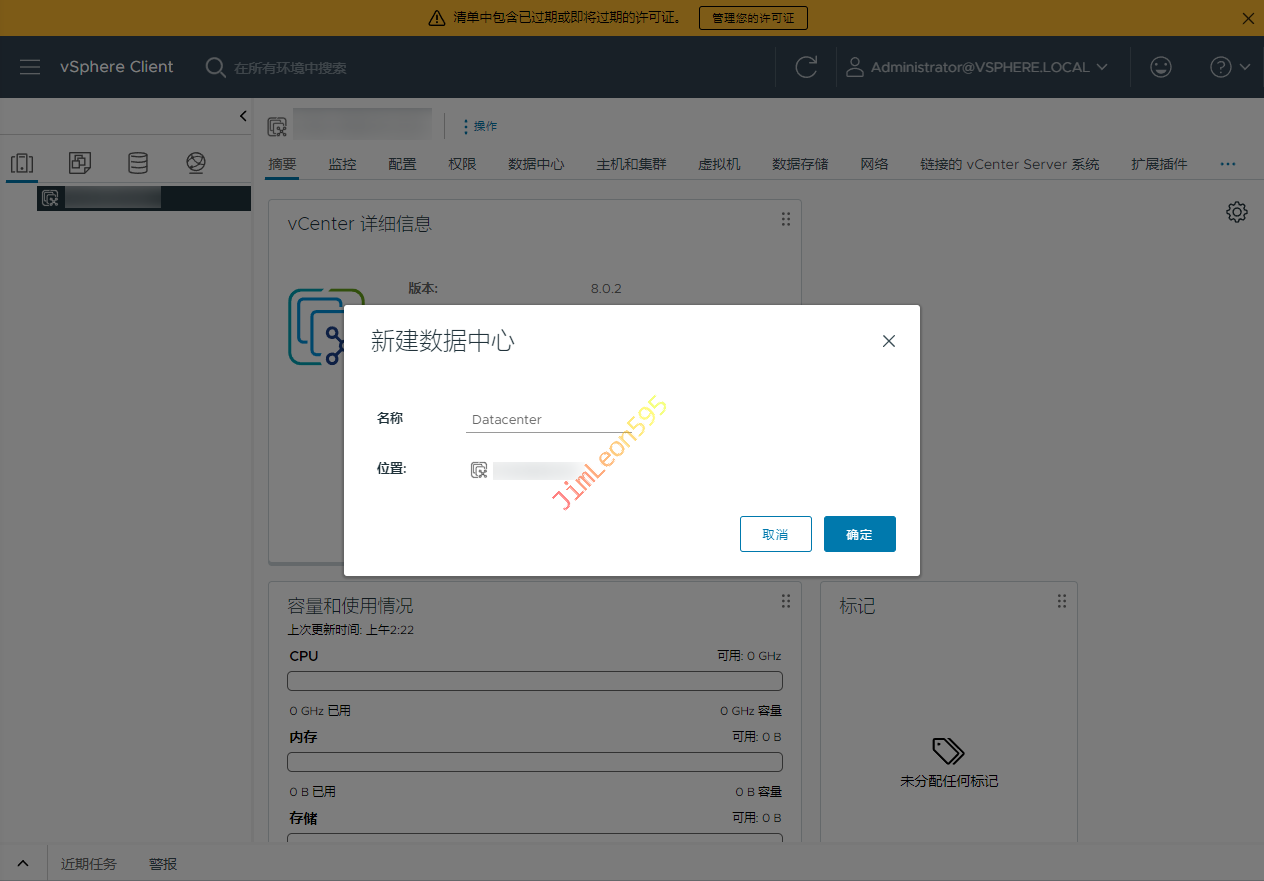Switch to the 数据存储 tab
The width and height of the screenshot is (1264, 881).
[x=800, y=164]
